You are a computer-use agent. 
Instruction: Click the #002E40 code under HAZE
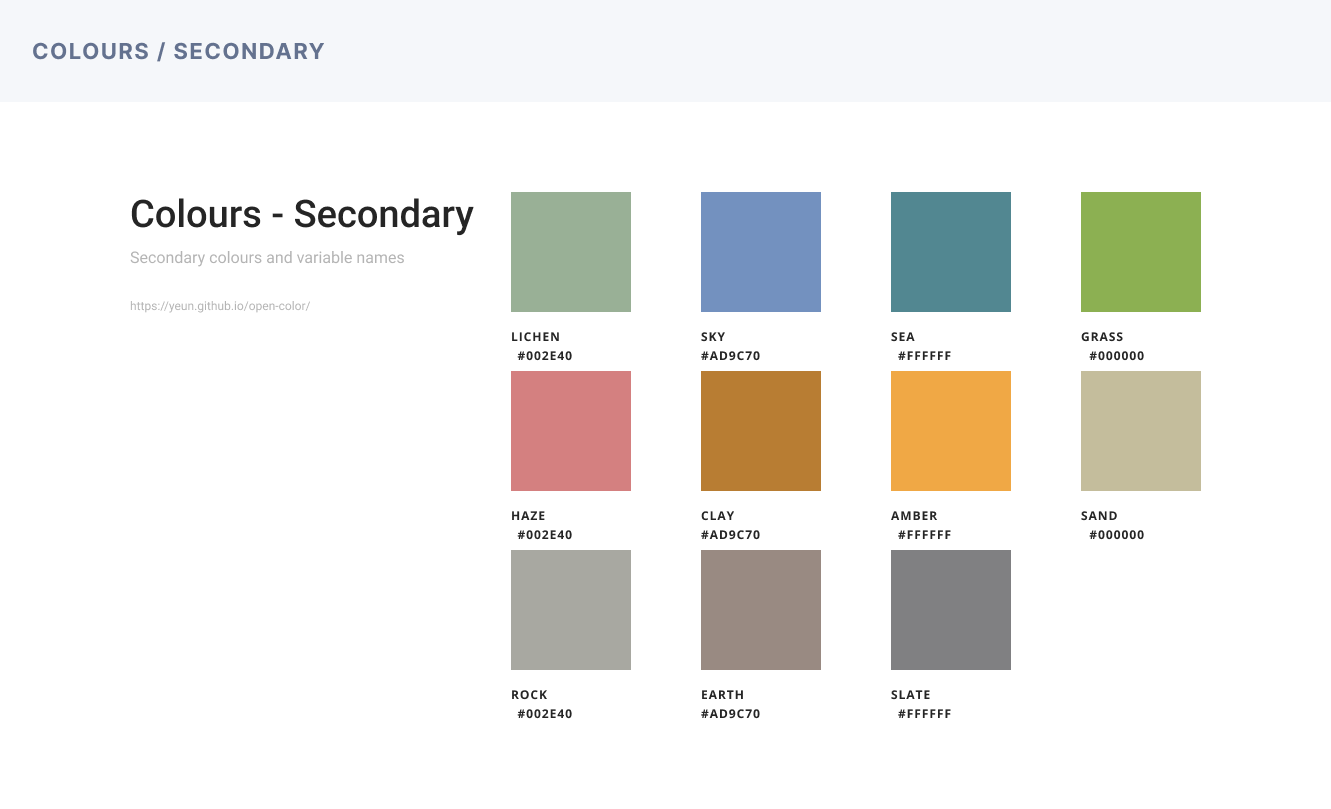pyautogui.click(x=545, y=535)
